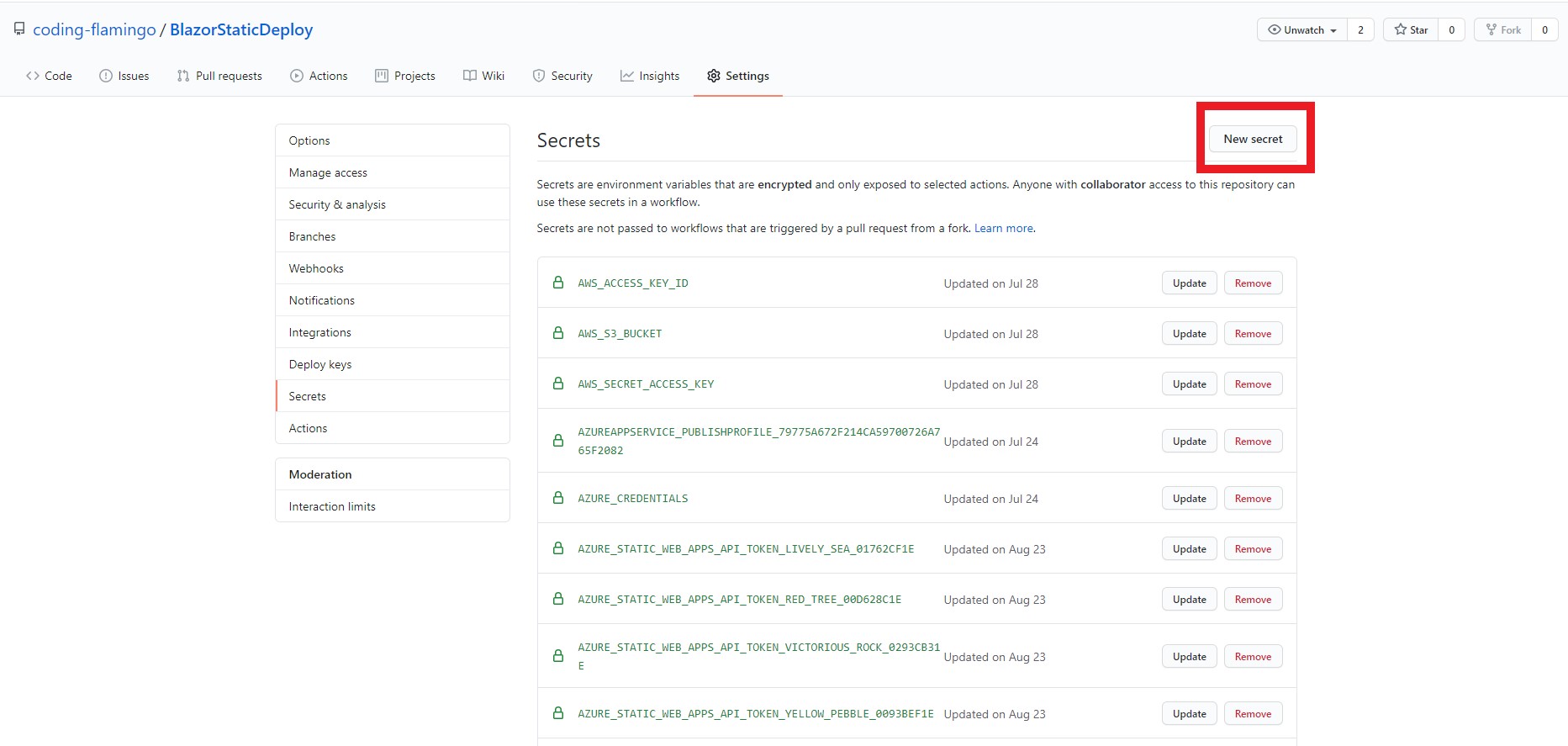Select Secrets in the sidebar
This screenshot has height=746, width=1568.
[x=393, y=396]
